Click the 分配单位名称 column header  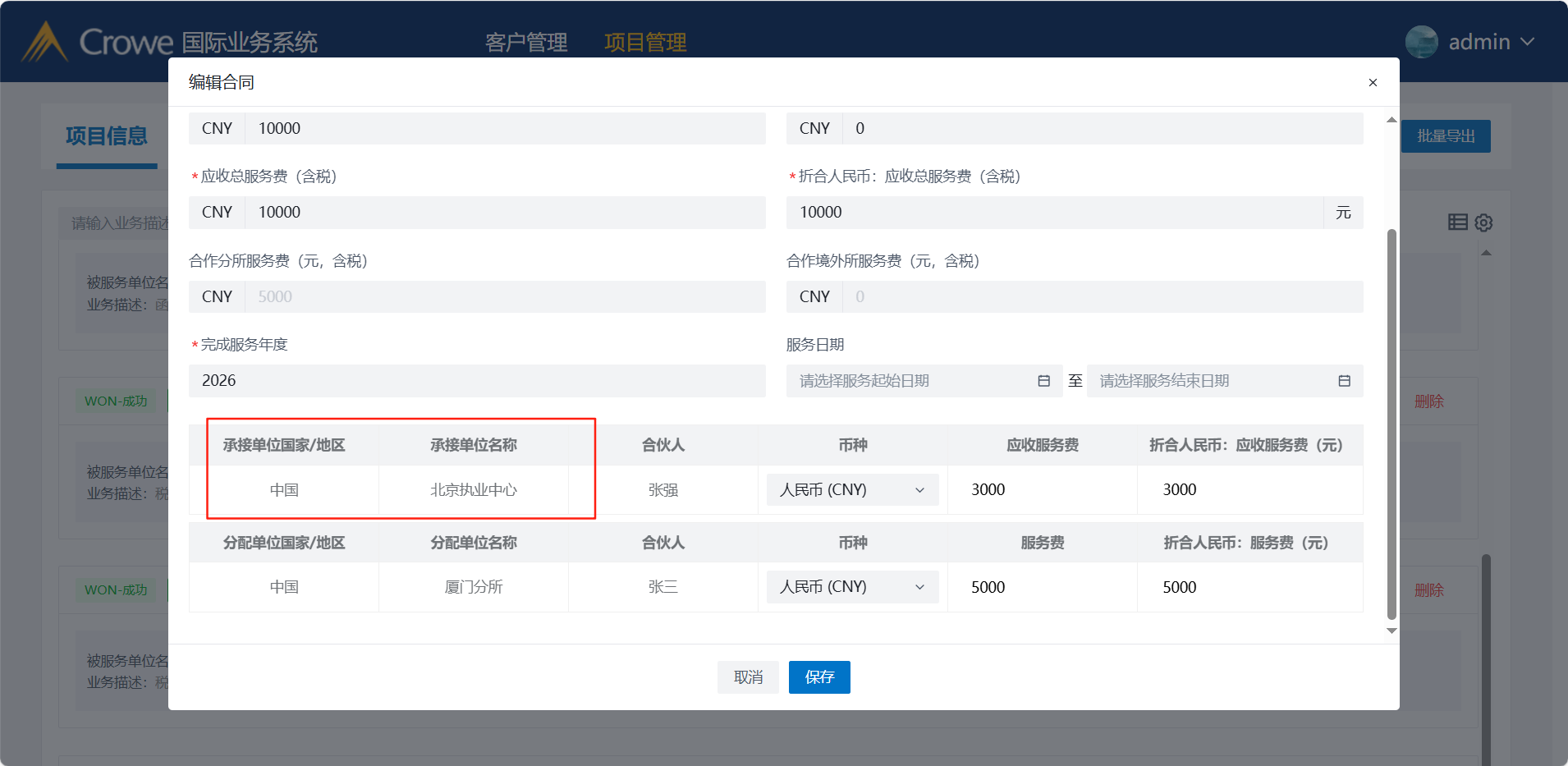474,543
